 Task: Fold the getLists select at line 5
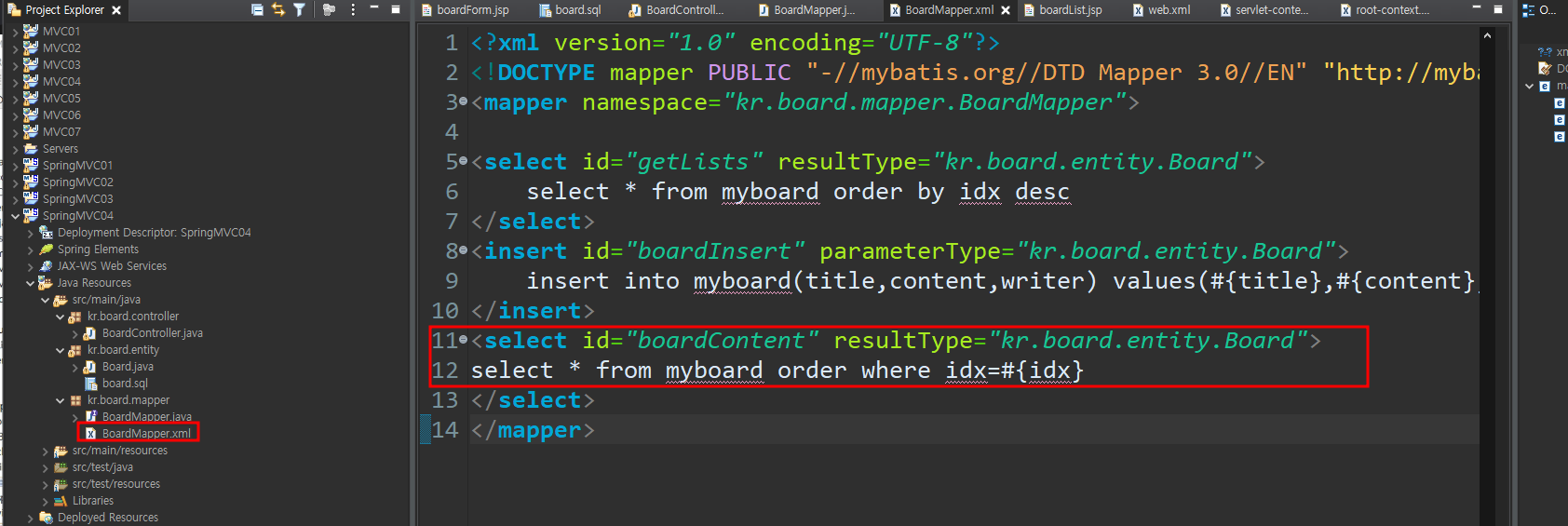pyautogui.click(x=464, y=162)
